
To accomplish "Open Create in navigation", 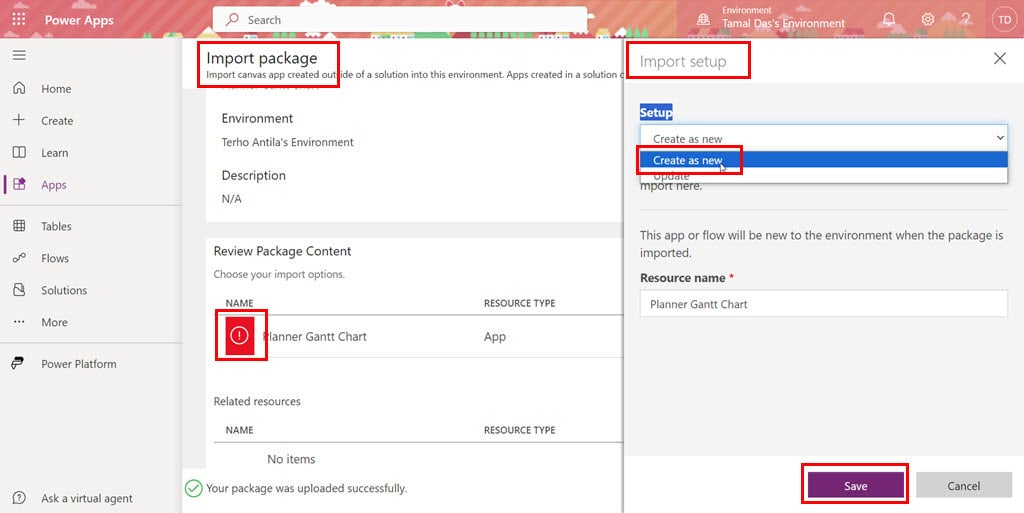I will [x=57, y=121].
